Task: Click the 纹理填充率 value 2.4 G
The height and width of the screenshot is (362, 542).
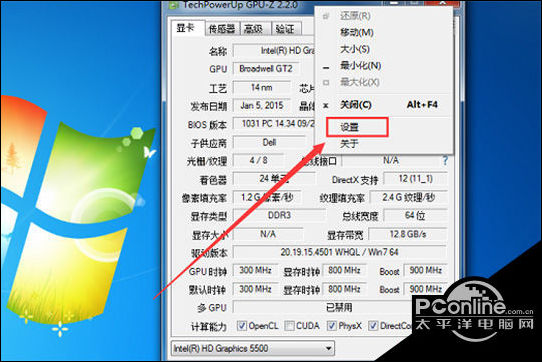Action: point(408,197)
